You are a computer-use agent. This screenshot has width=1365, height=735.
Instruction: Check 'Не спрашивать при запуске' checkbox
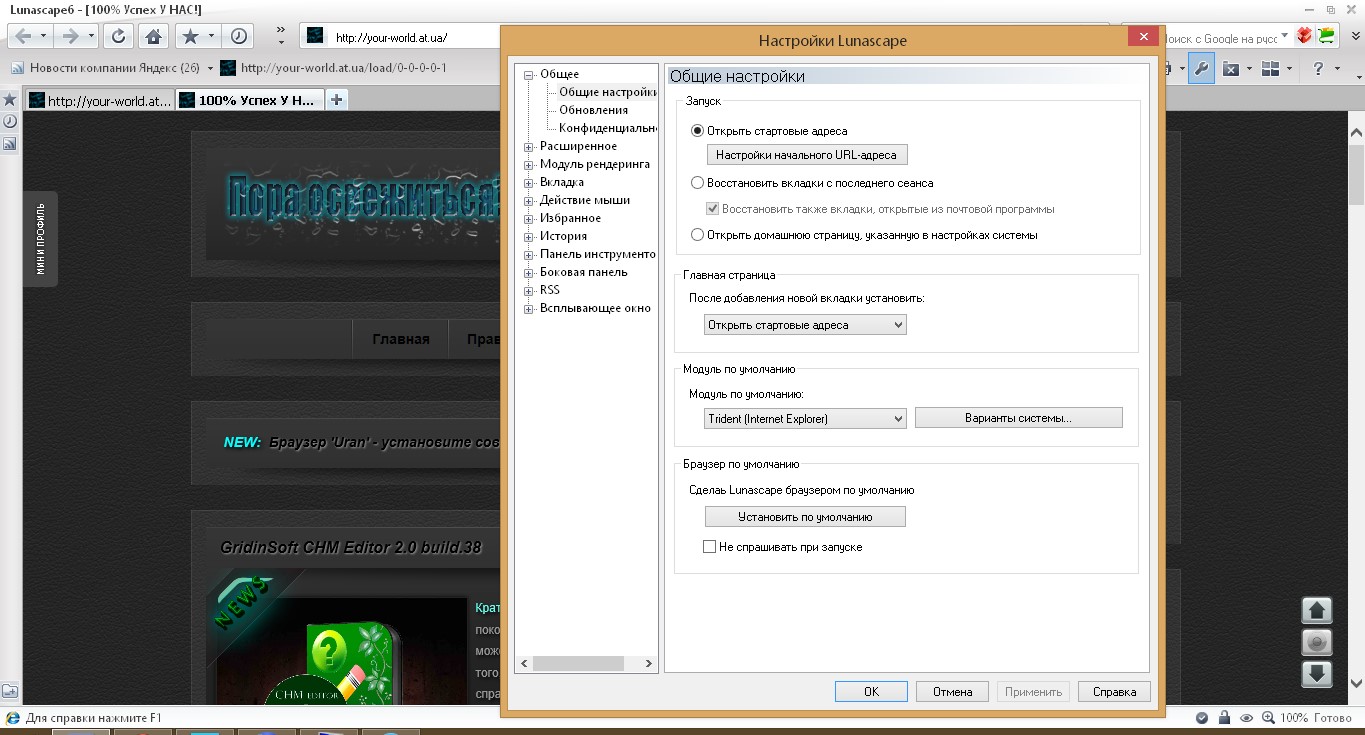(x=710, y=547)
